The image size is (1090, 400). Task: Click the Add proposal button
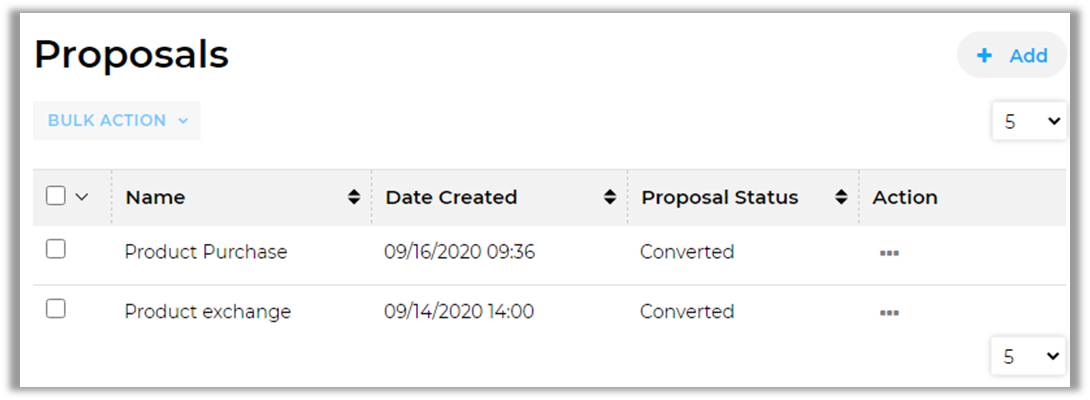1012,56
